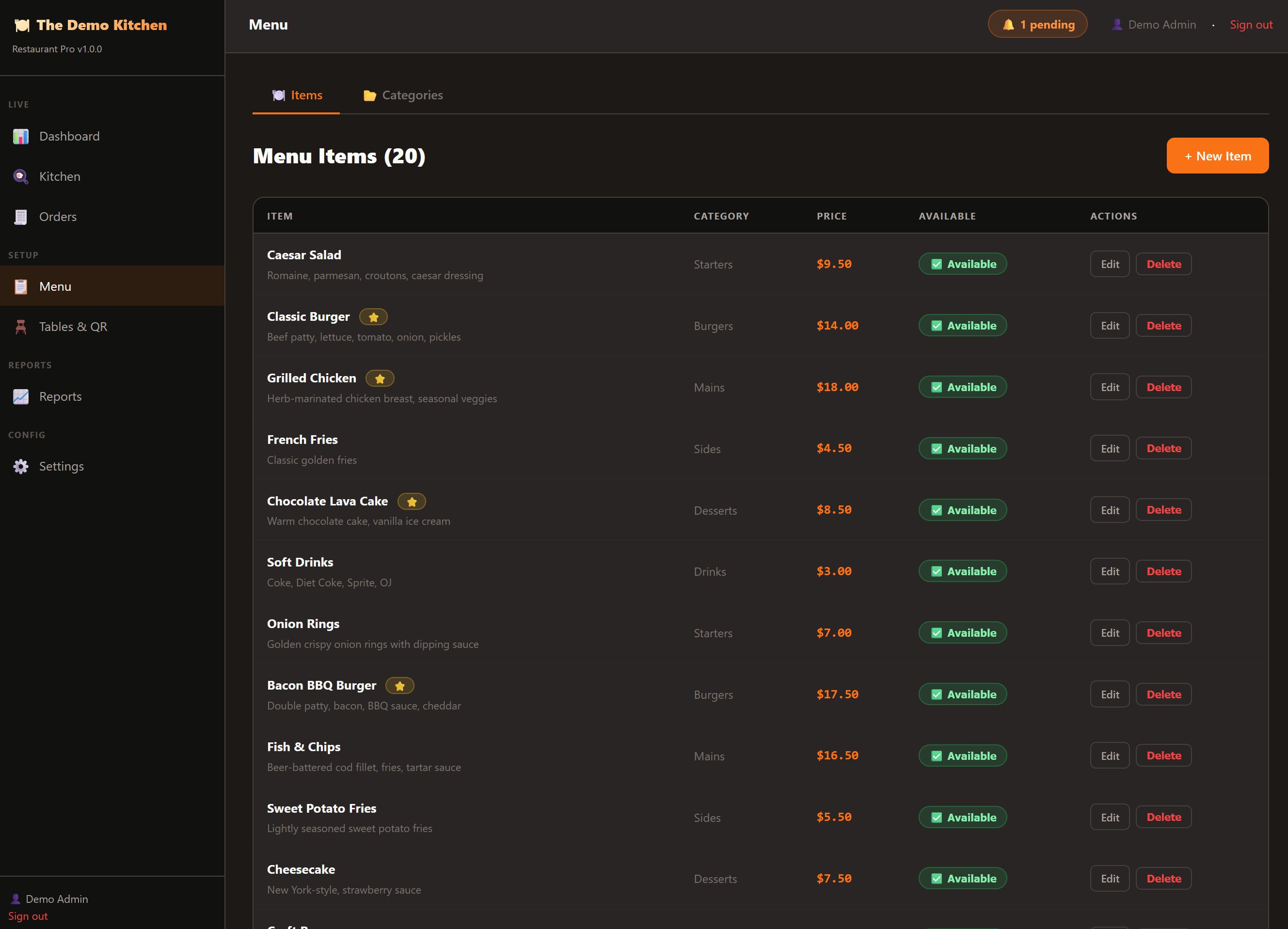Click the star badge on Chocolate Lava Cake

point(412,502)
